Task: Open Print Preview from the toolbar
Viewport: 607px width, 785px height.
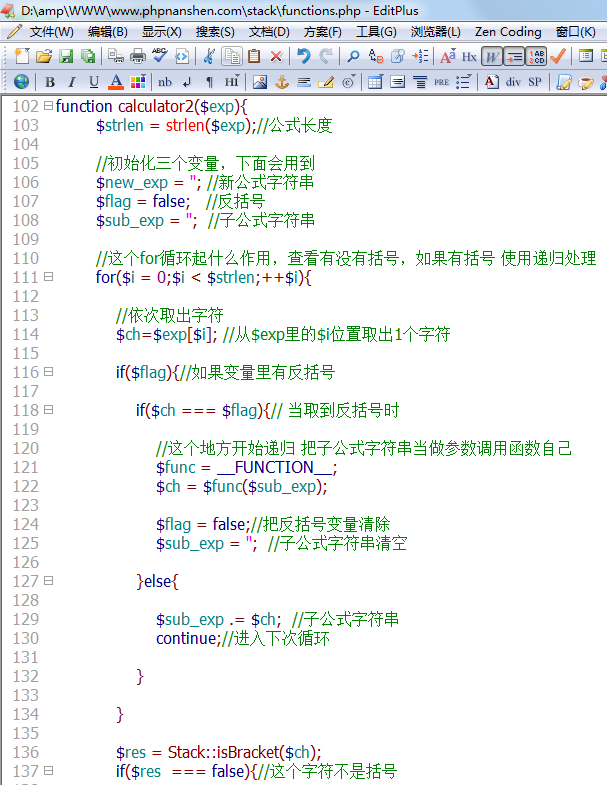Action: [116, 56]
